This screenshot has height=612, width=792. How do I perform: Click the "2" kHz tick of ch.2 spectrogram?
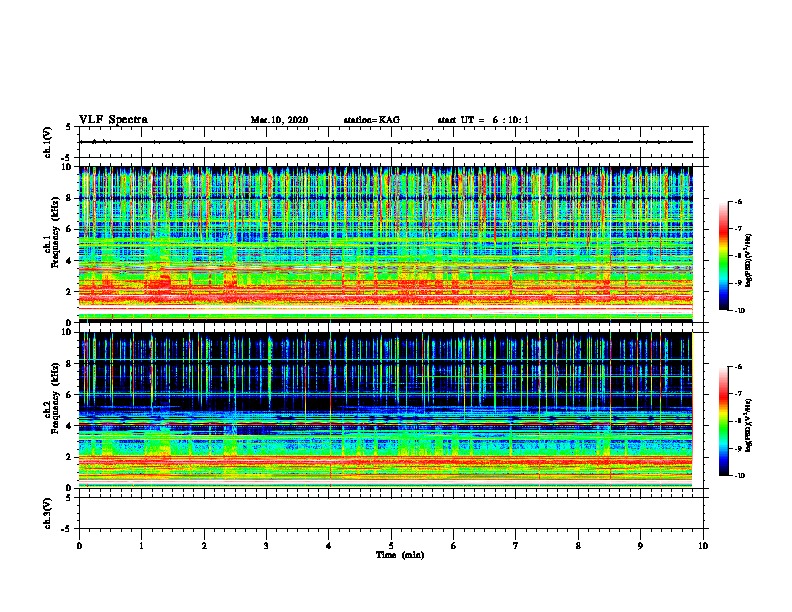pos(69,457)
